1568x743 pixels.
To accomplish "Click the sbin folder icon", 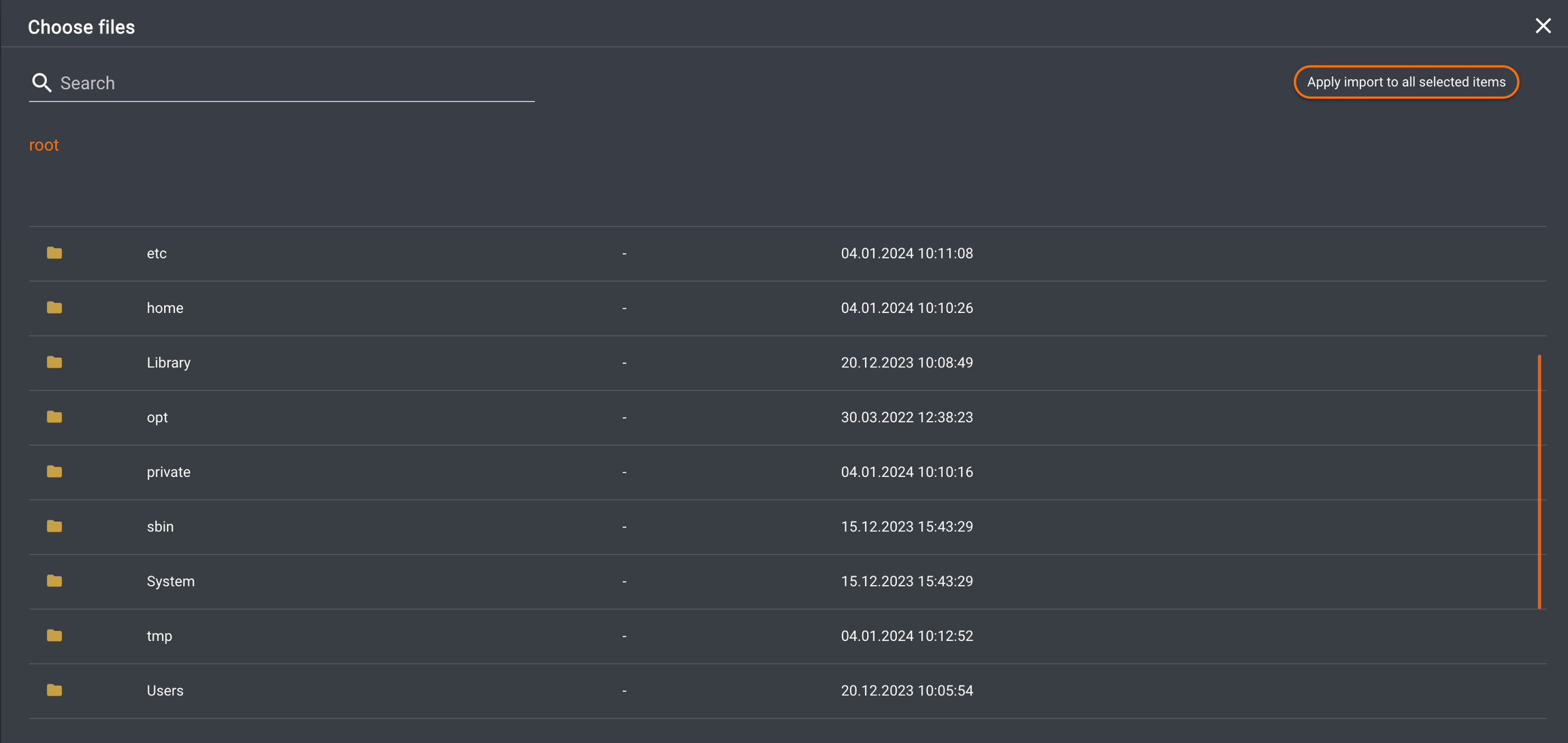I will pos(54,527).
